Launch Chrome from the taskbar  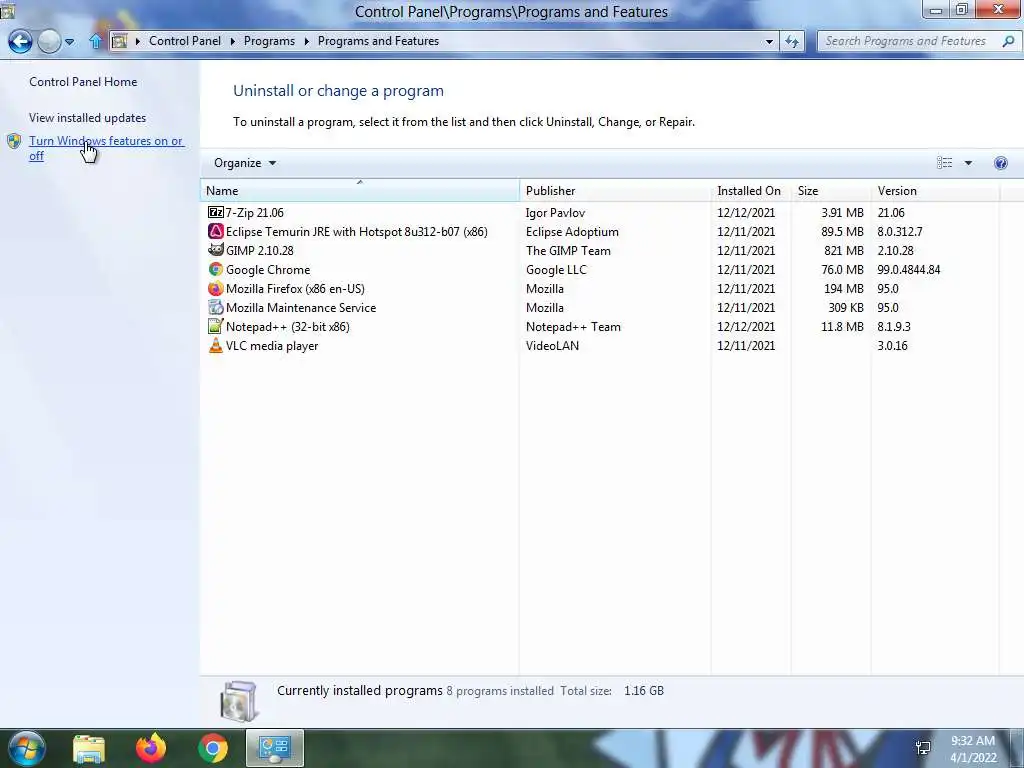click(213, 748)
